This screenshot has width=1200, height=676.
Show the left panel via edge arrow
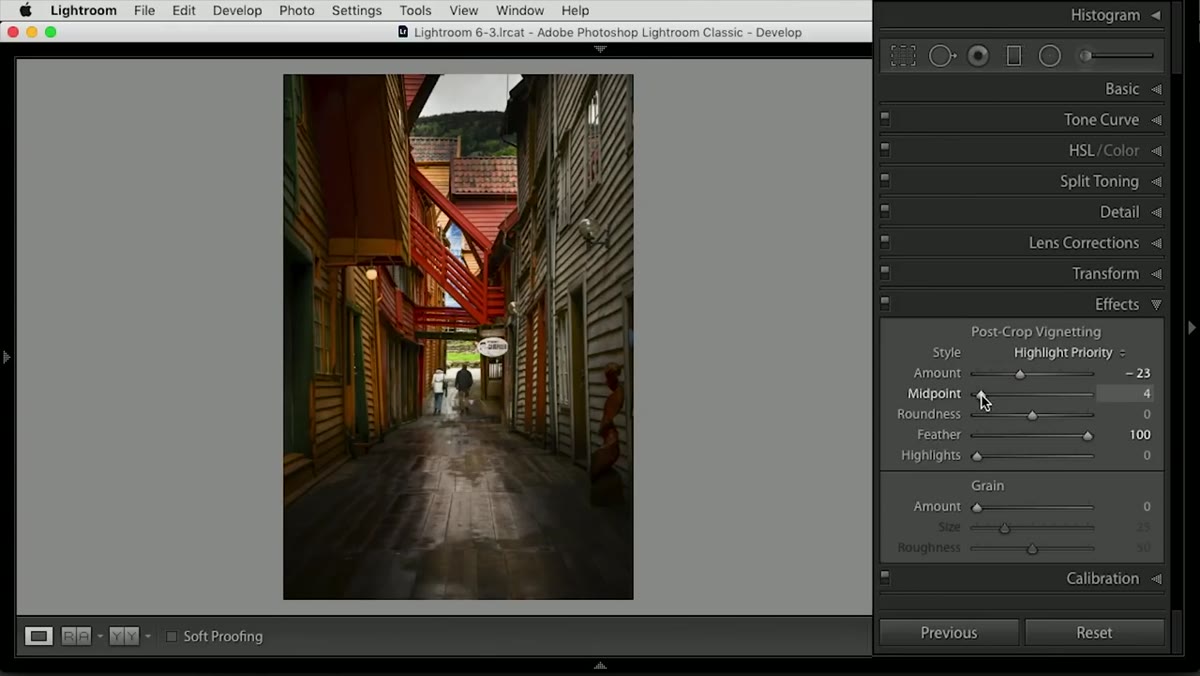(x=6, y=356)
